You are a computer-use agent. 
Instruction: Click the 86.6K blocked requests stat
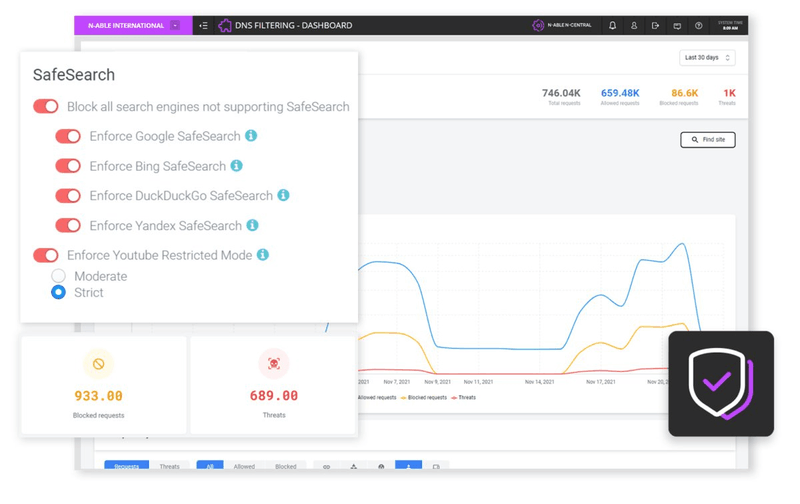click(680, 96)
